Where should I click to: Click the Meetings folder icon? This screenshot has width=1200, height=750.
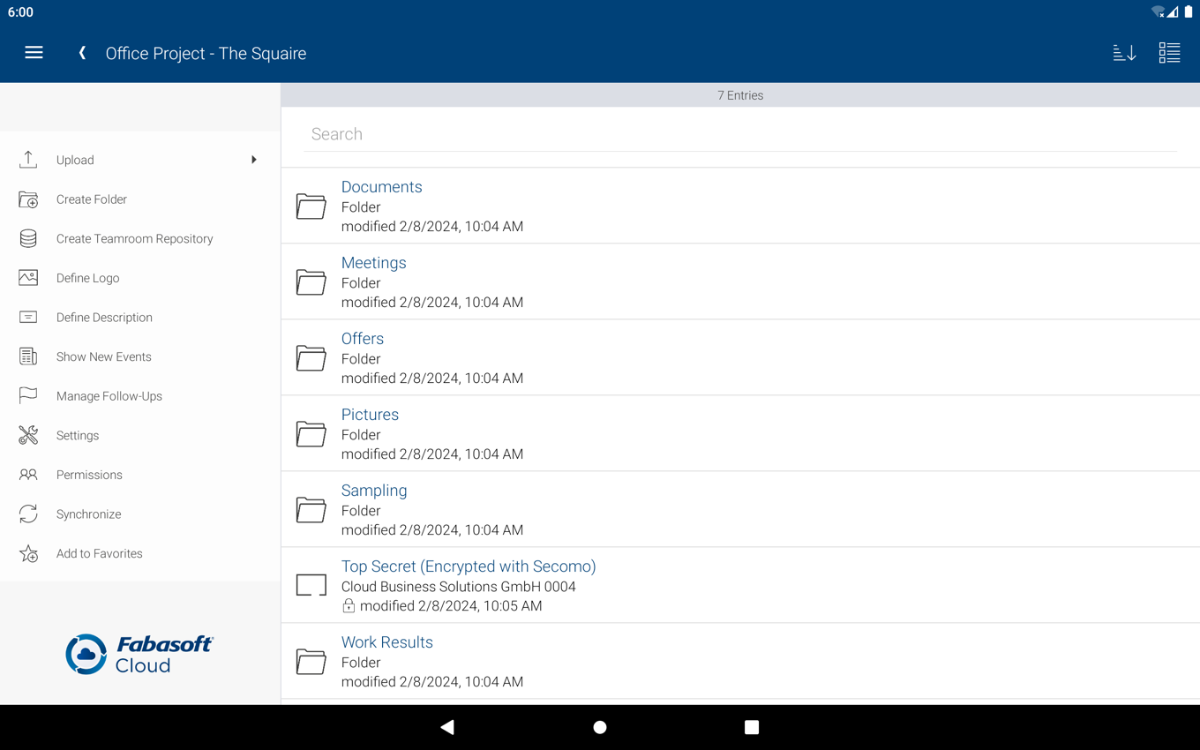click(x=311, y=282)
